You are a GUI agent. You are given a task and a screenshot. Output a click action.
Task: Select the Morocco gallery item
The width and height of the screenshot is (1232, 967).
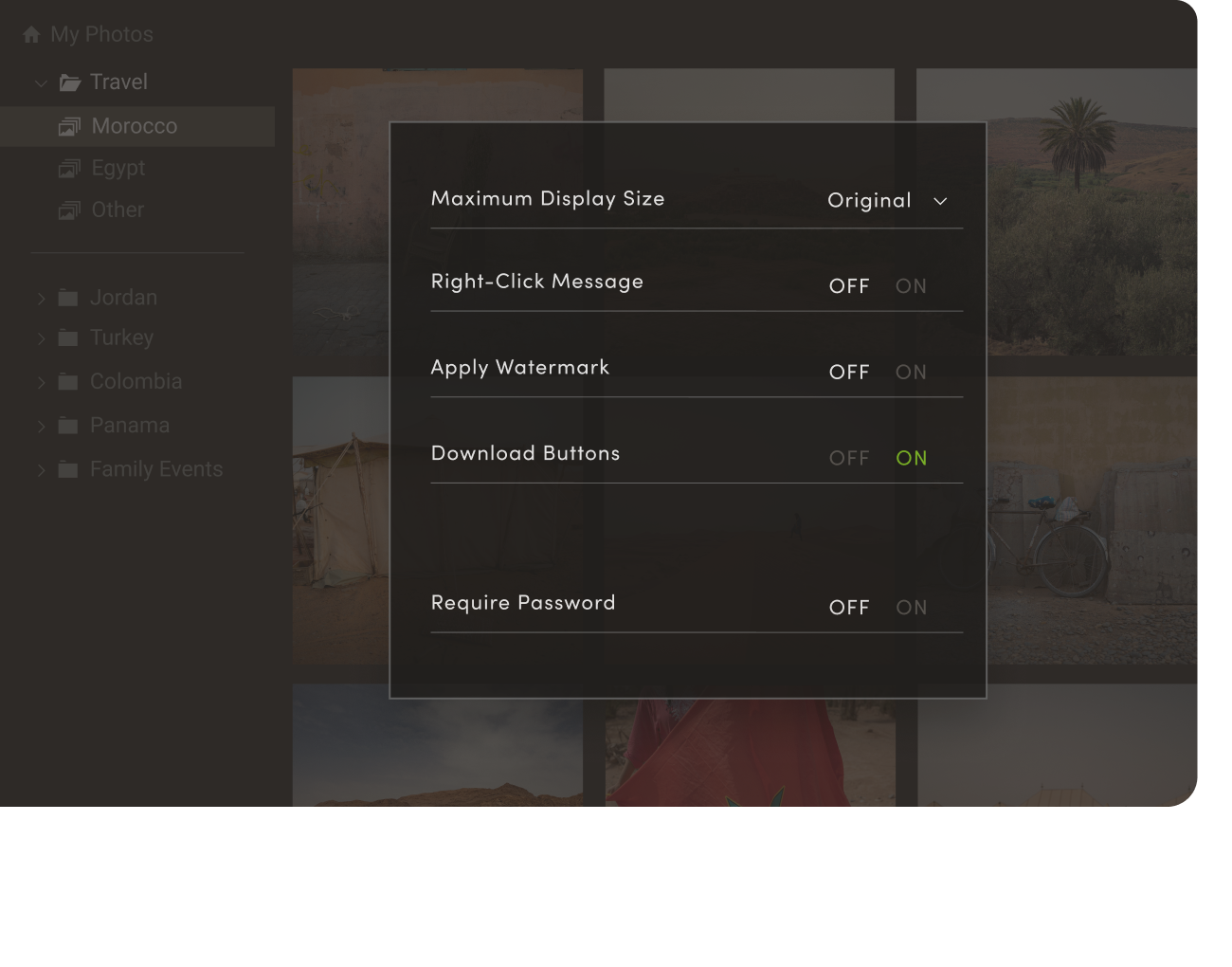pyautogui.click(x=137, y=126)
